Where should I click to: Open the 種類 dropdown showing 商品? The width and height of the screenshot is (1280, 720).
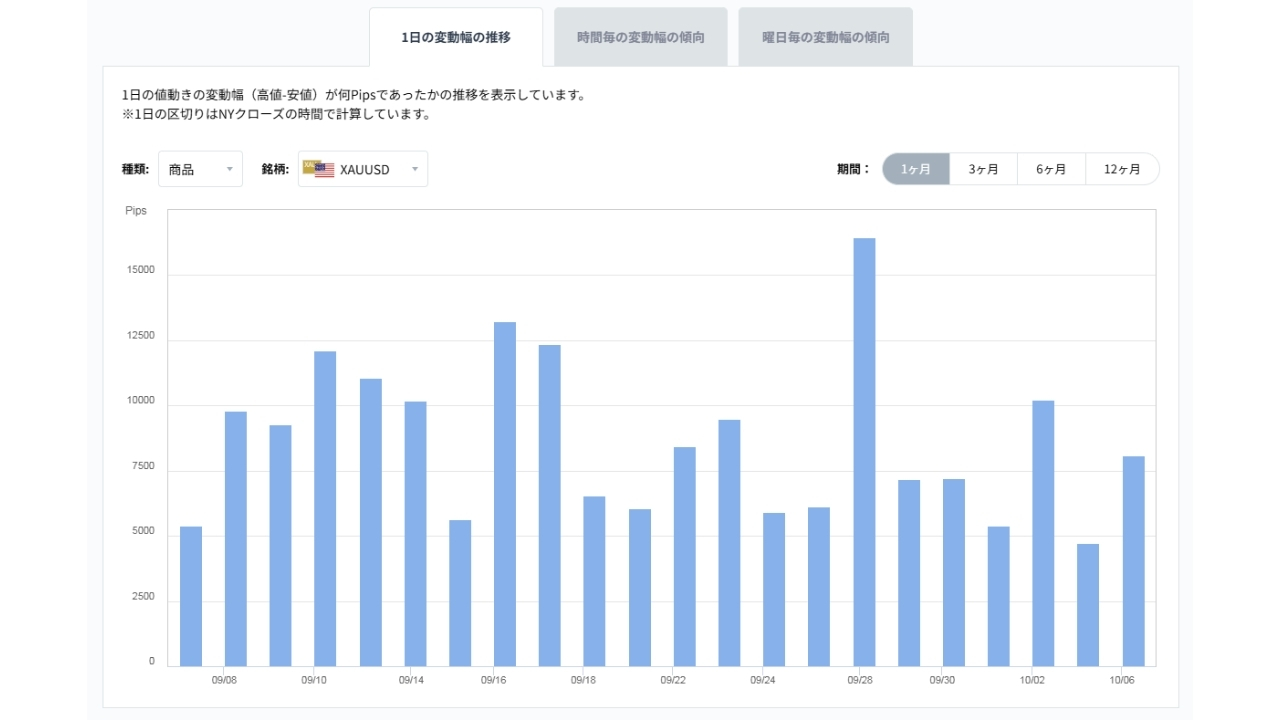(200, 169)
